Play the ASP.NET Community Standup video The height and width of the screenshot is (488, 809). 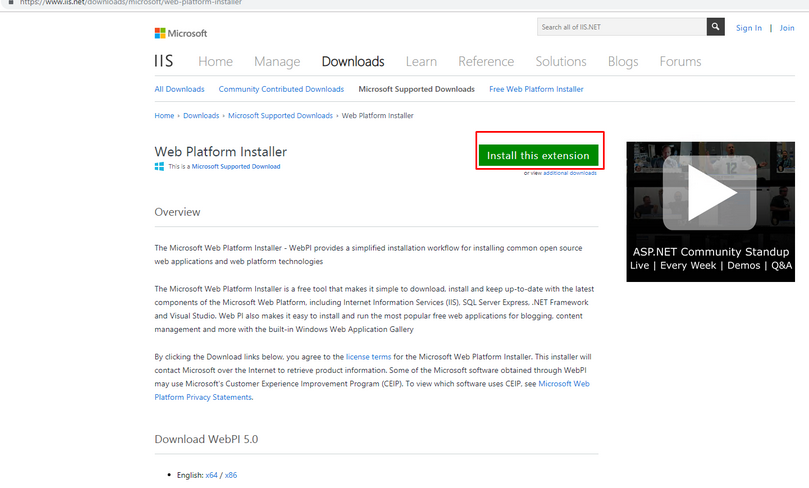(710, 192)
